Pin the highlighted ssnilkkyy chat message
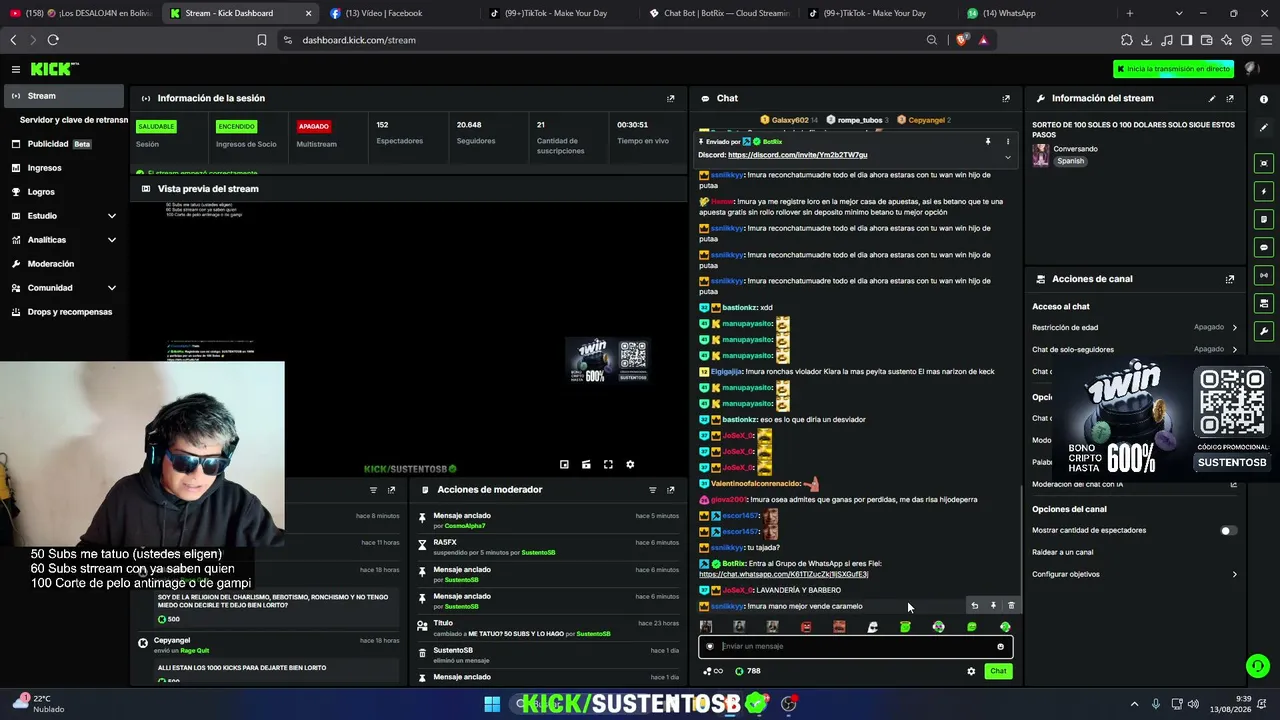 point(993,605)
